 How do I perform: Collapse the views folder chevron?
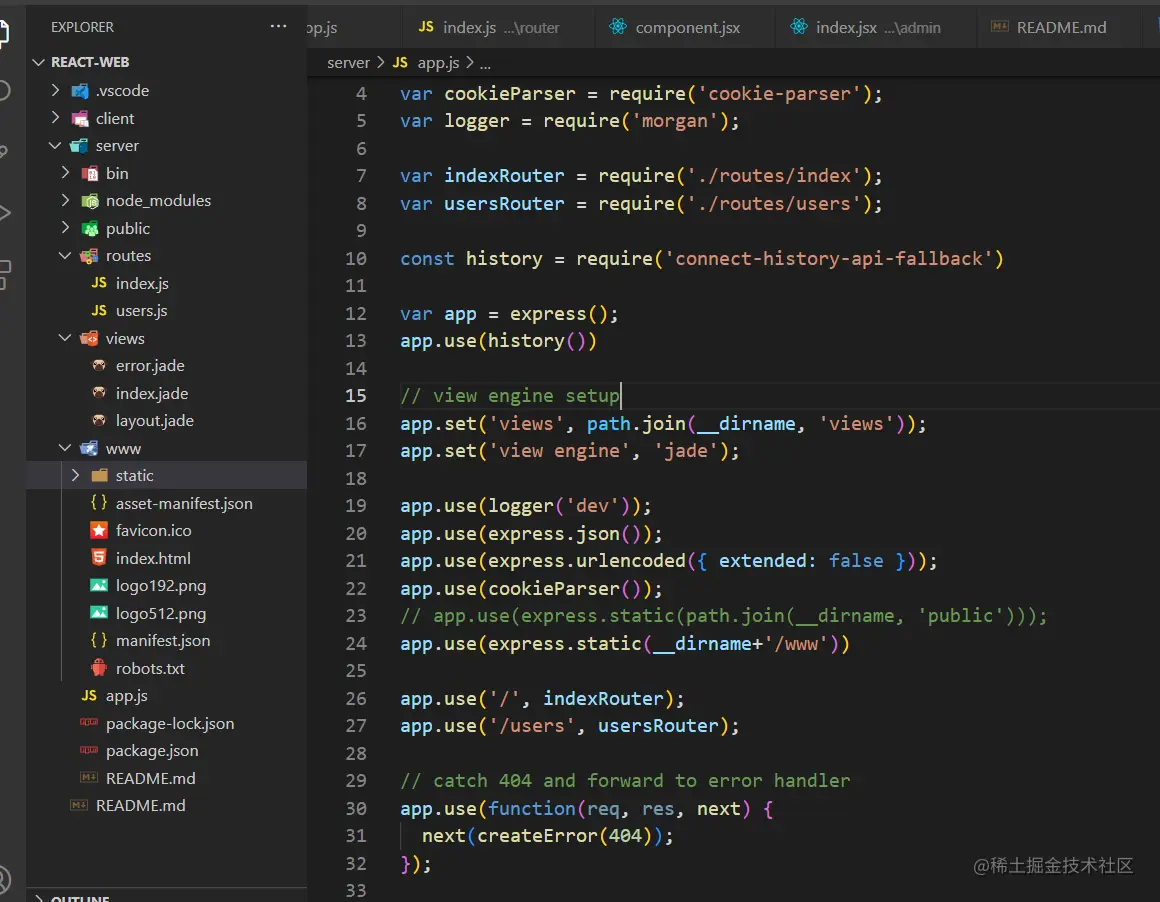[66, 338]
